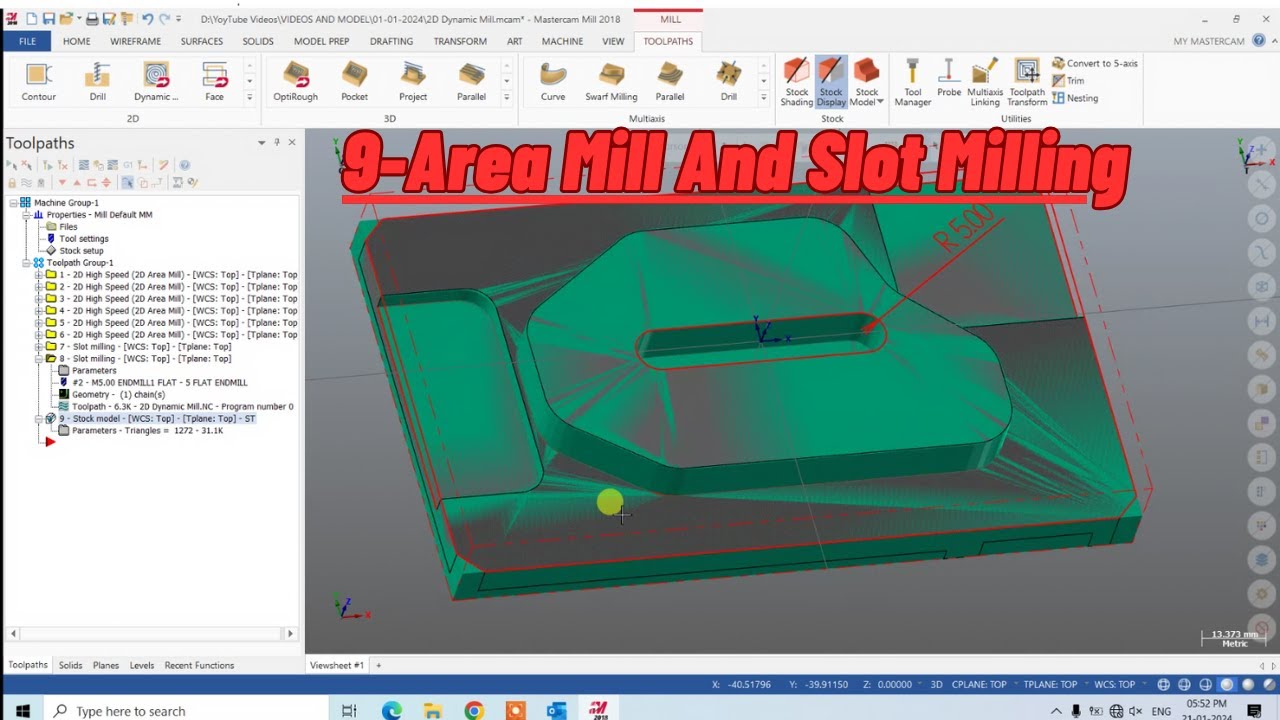The height and width of the screenshot is (720, 1280).
Task: Select the Trim toolpath utility
Action: coord(1068,81)
